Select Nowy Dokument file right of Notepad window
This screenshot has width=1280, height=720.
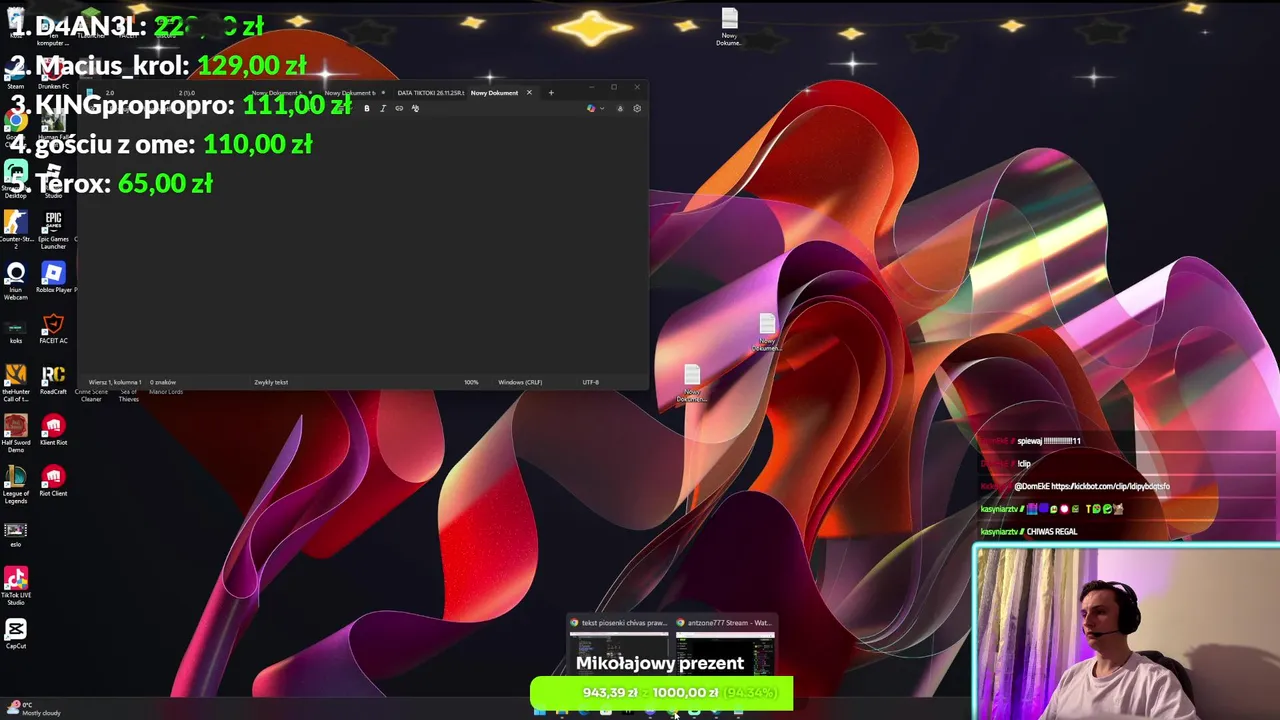coord(767,332)
